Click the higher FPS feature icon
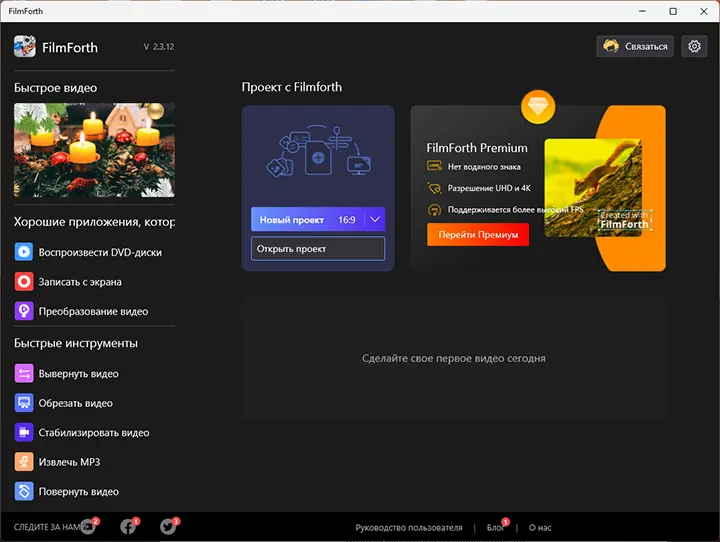720x542 pixels. click(x=434, y=210)
